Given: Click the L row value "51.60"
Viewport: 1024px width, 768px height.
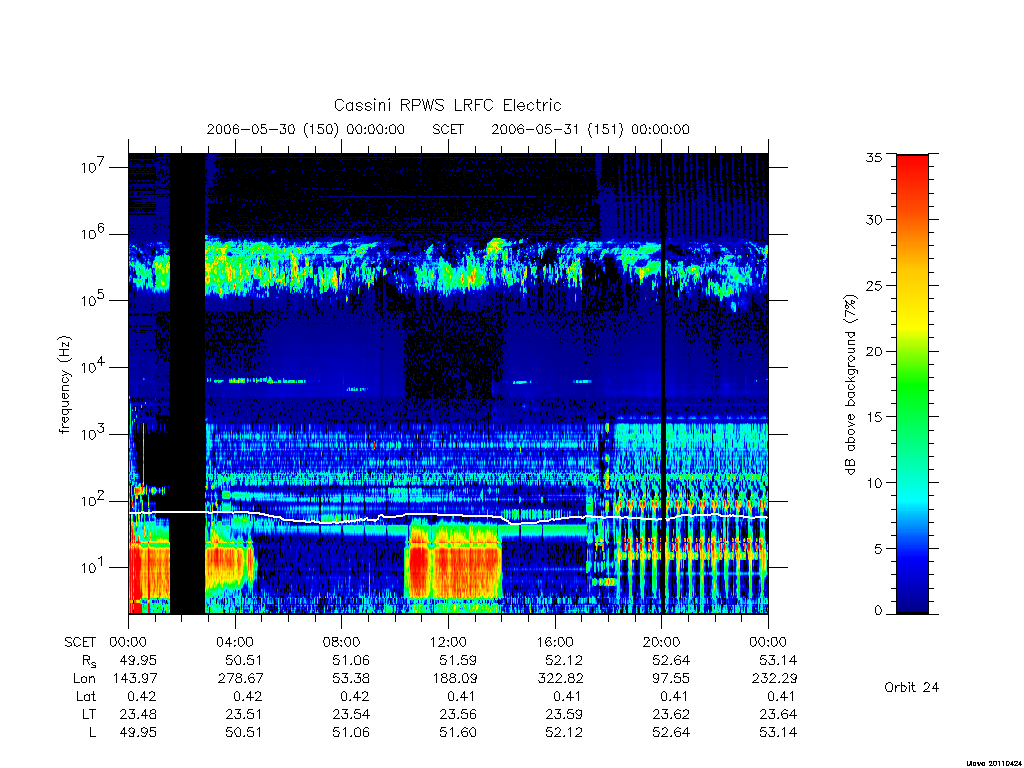Looking at the screenshot, I should coord(458,733).
